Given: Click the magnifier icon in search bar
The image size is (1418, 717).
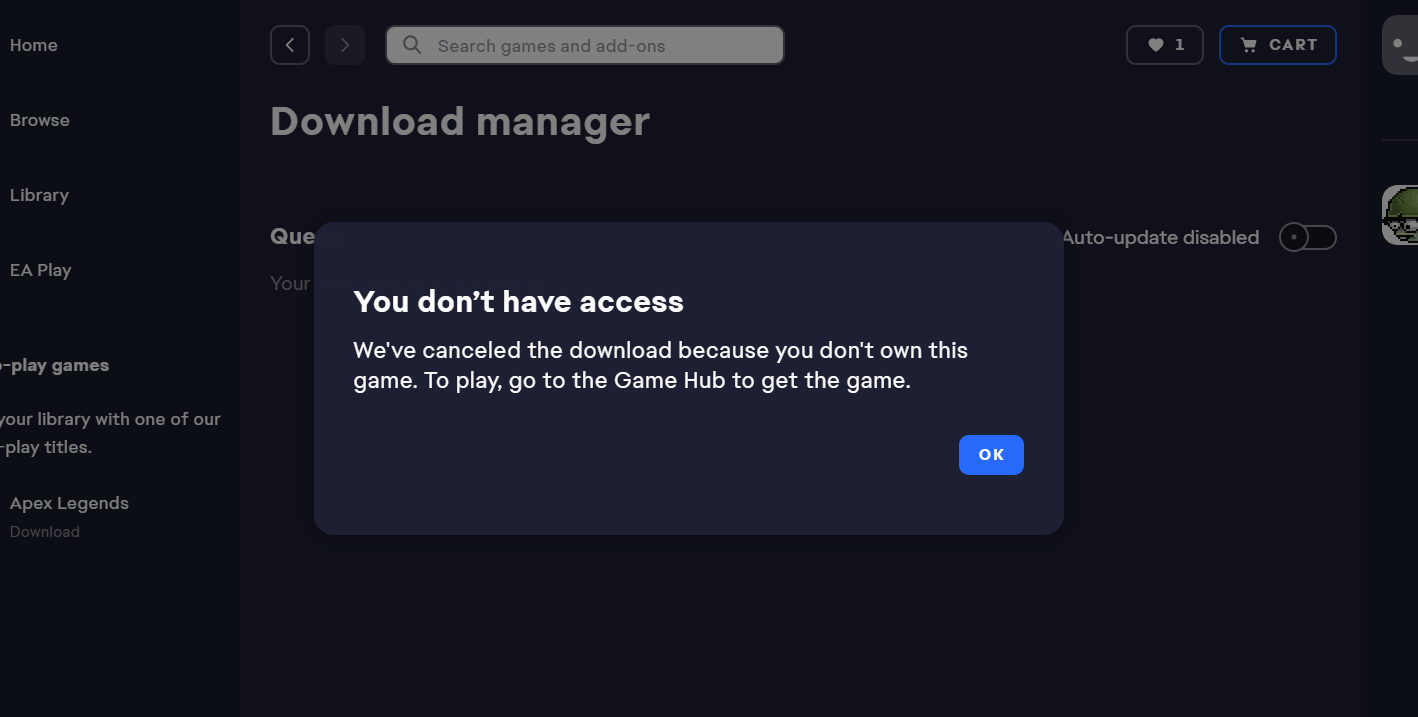Looking at the screenshot, I should 411,45.
